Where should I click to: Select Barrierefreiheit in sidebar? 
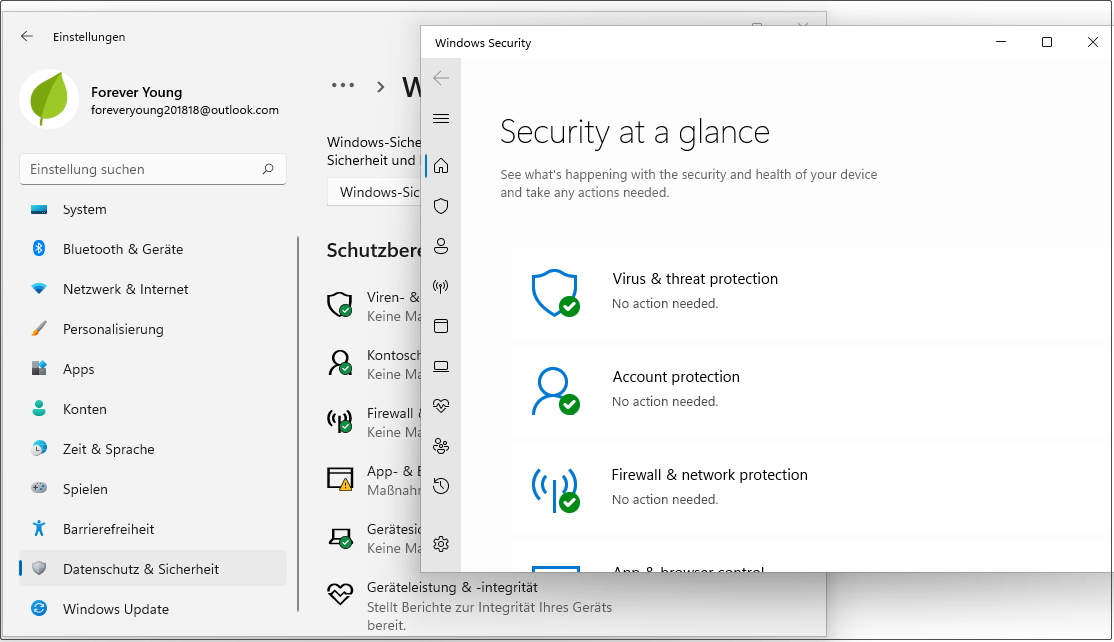tap(153, 529)
